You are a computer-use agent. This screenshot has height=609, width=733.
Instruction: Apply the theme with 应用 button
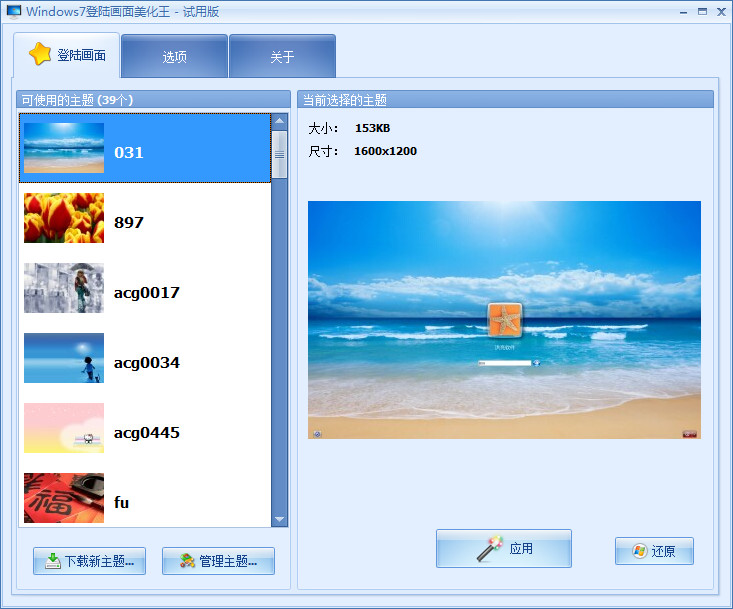tap(504, 548)
